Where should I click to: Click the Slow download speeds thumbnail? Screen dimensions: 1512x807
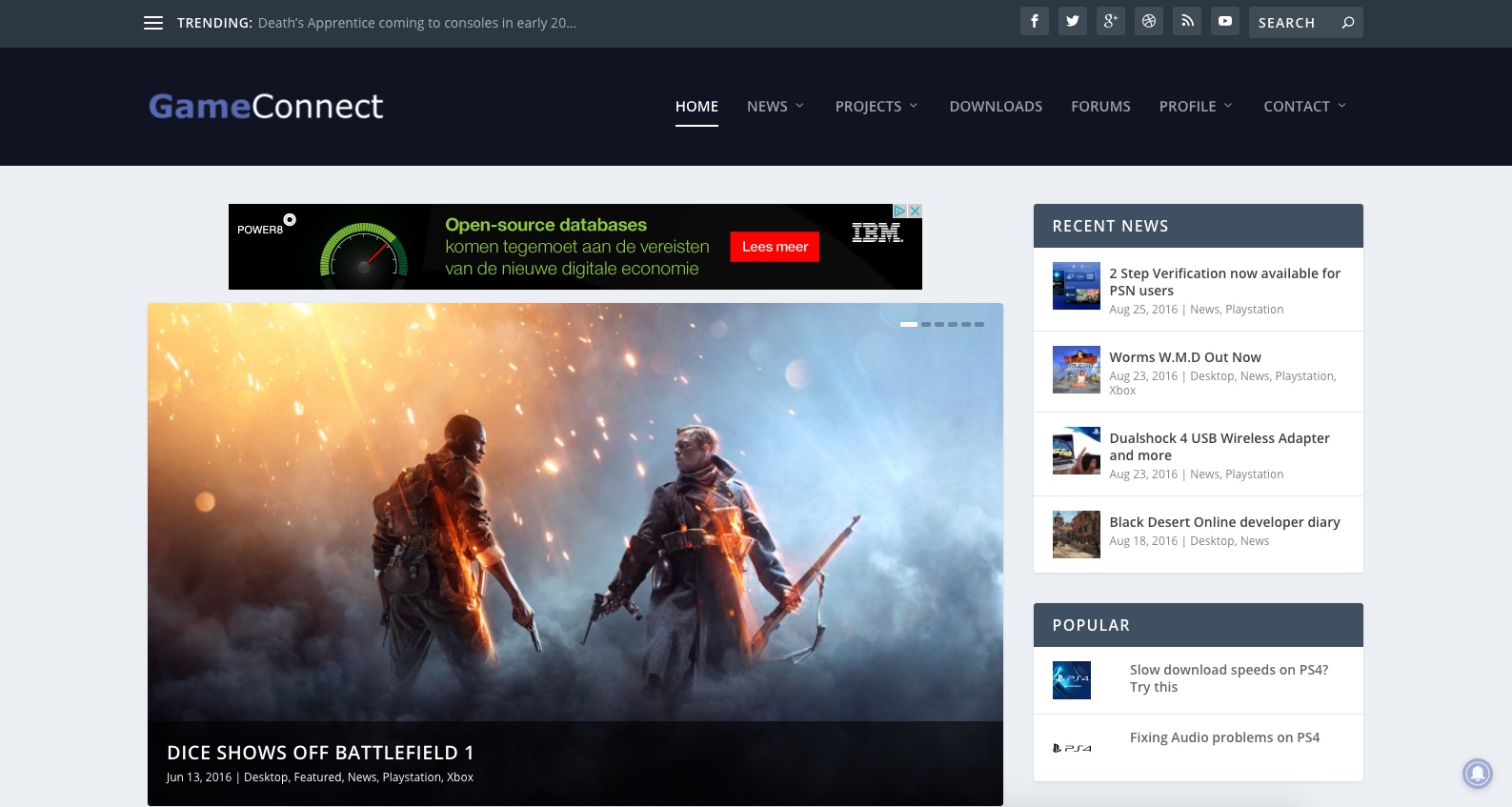[1072, 680]
